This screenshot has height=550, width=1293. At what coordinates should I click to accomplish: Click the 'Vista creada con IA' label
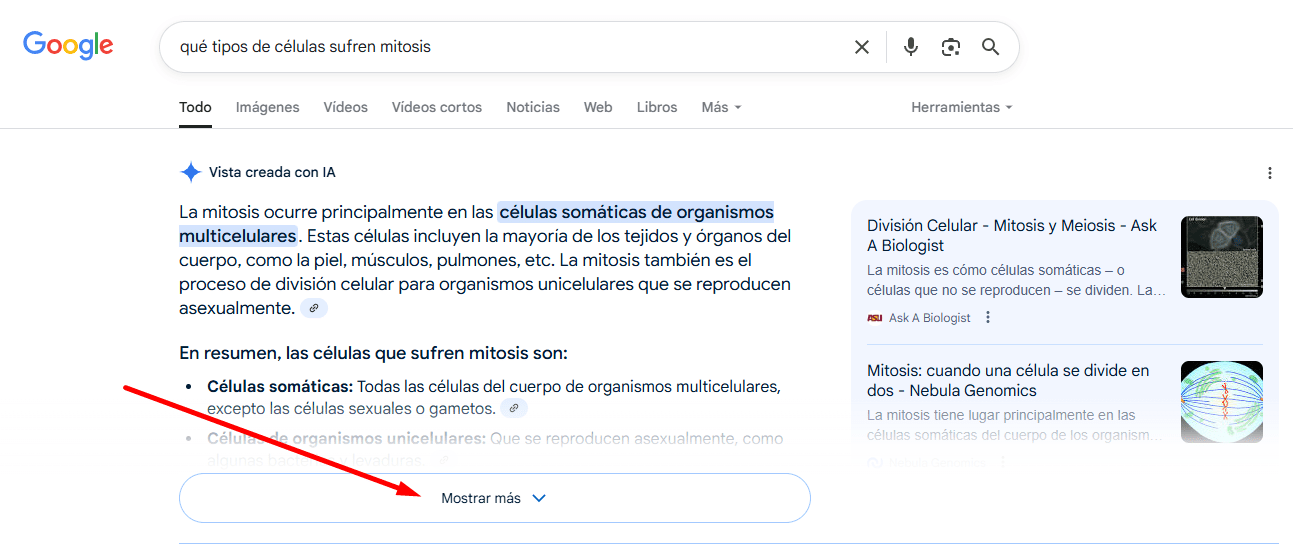pos(272,172)
